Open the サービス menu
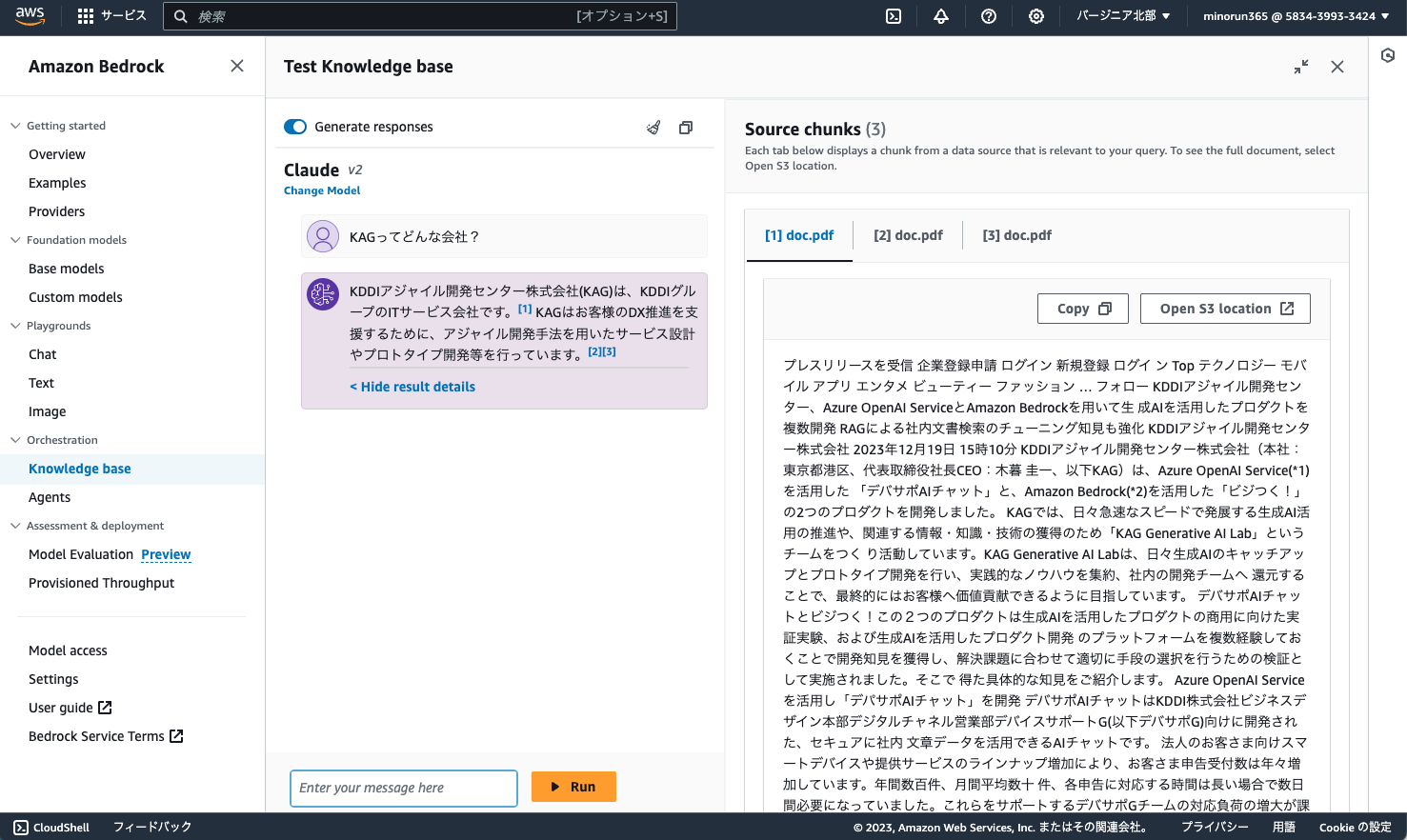 125,15
